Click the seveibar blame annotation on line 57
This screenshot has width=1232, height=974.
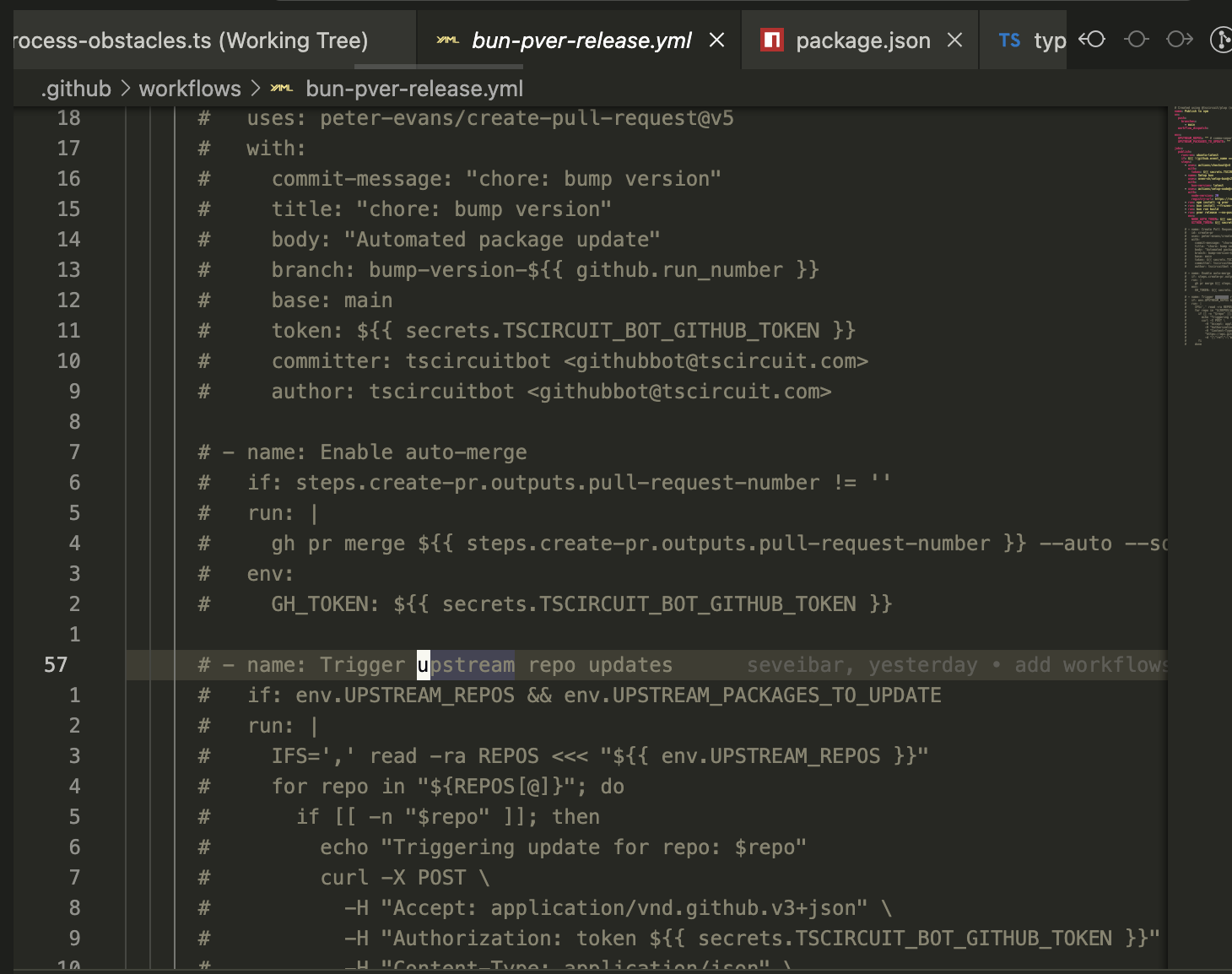click(x=793, y=664)
